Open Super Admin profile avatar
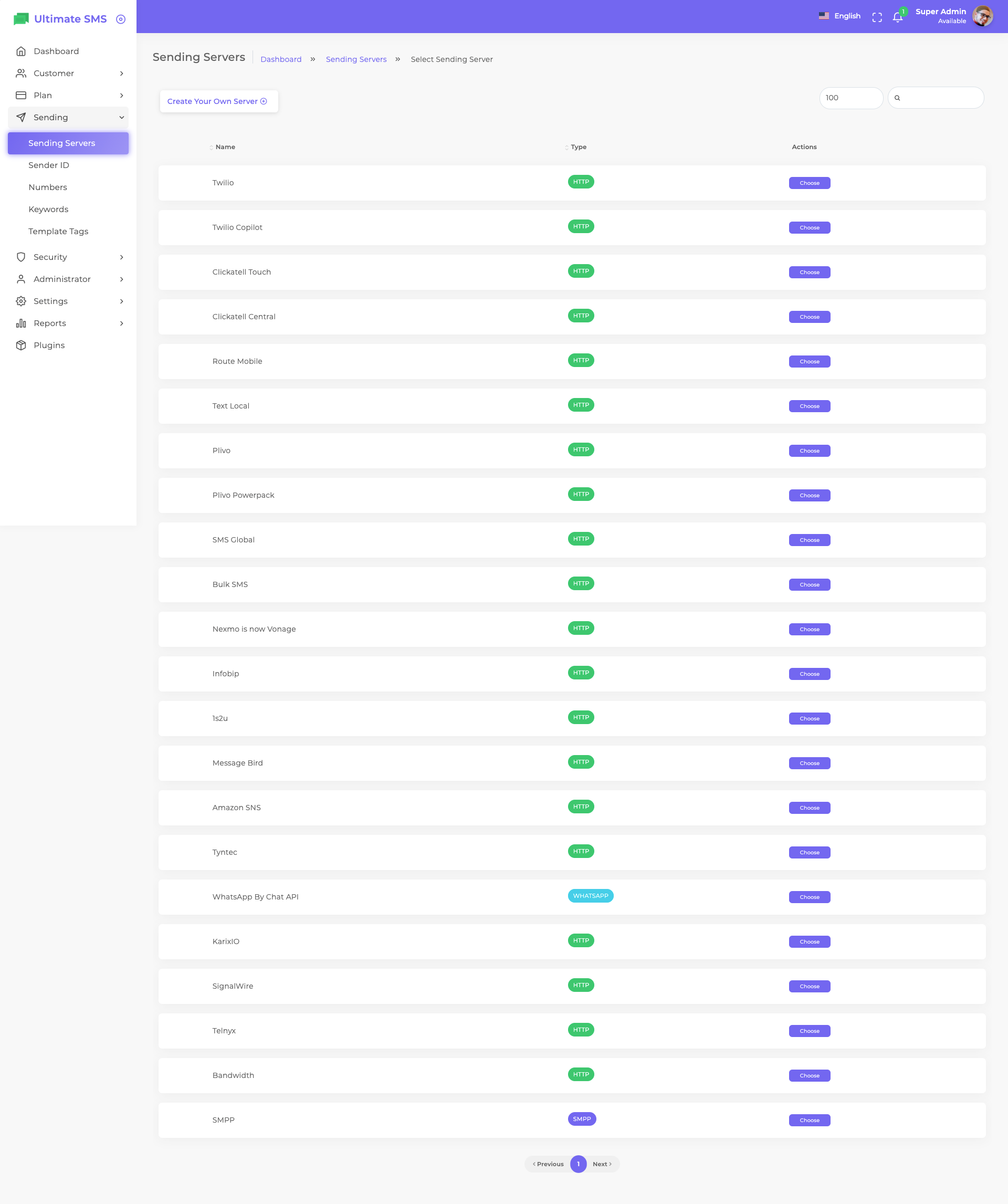 [982, 16]
